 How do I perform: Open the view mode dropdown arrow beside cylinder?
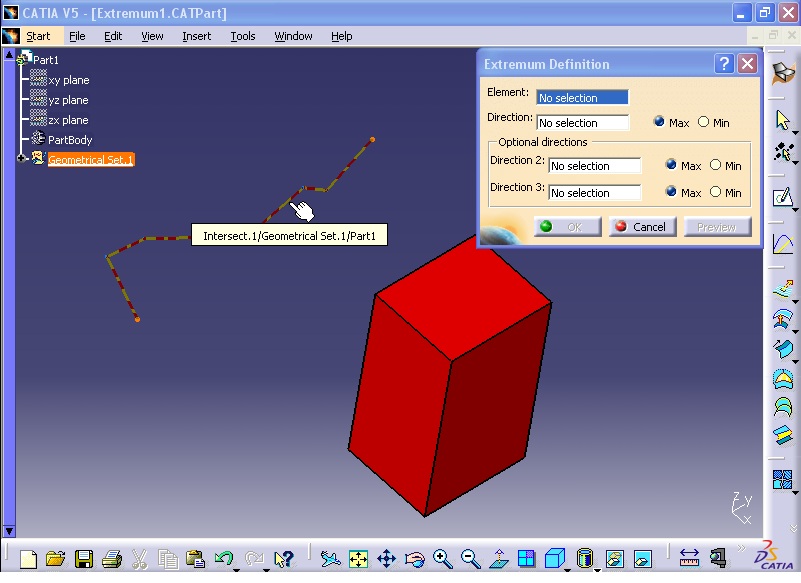(597, 569)
